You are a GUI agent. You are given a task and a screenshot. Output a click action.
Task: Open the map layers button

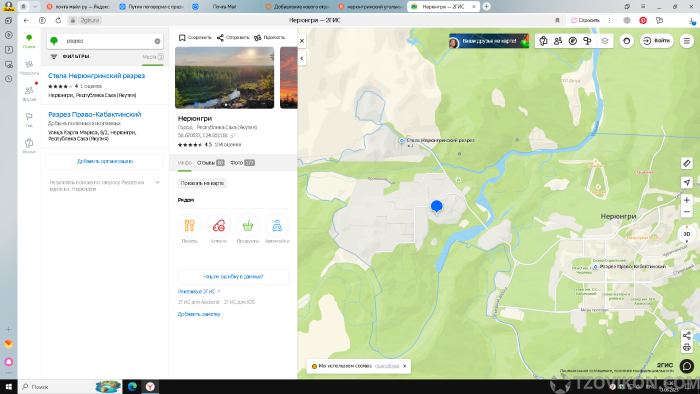point(604,41)
